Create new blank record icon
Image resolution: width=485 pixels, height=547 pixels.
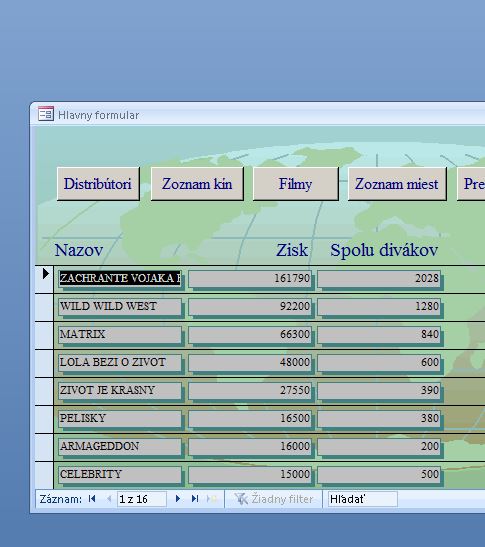(212, 499)
